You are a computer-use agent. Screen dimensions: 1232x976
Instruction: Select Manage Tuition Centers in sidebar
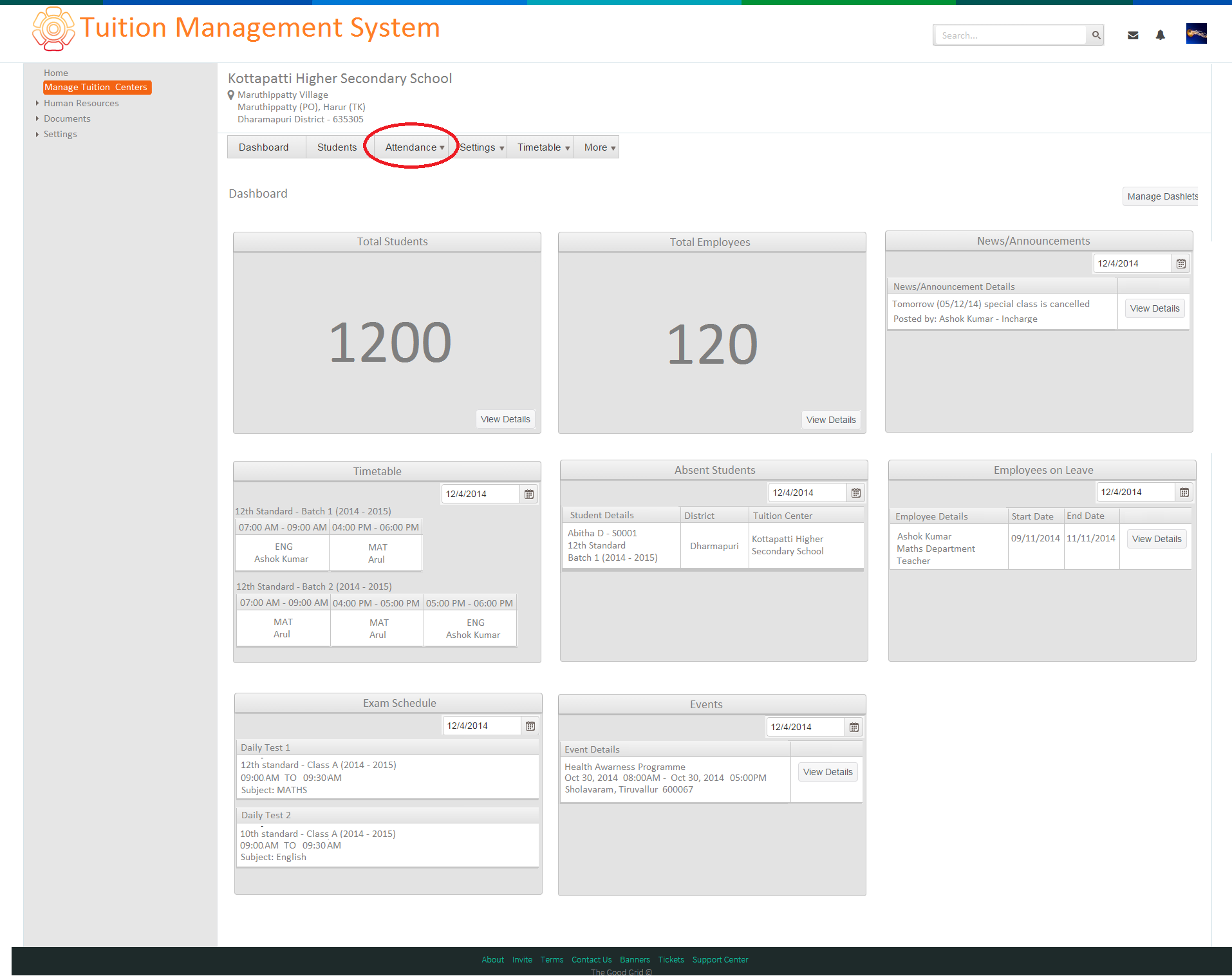pyautogui.click(x=97, y=87)
